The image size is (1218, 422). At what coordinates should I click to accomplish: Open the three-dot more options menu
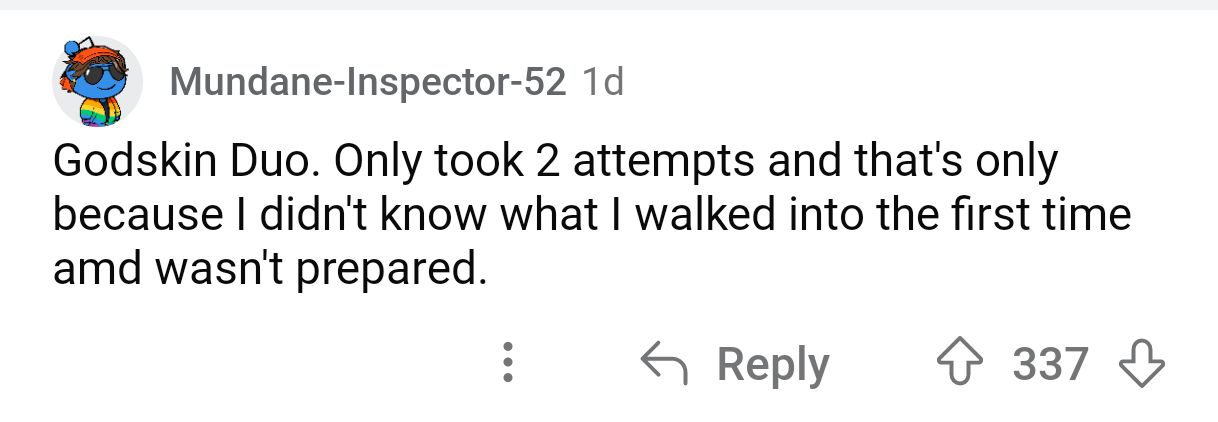(x=508, y=364)
